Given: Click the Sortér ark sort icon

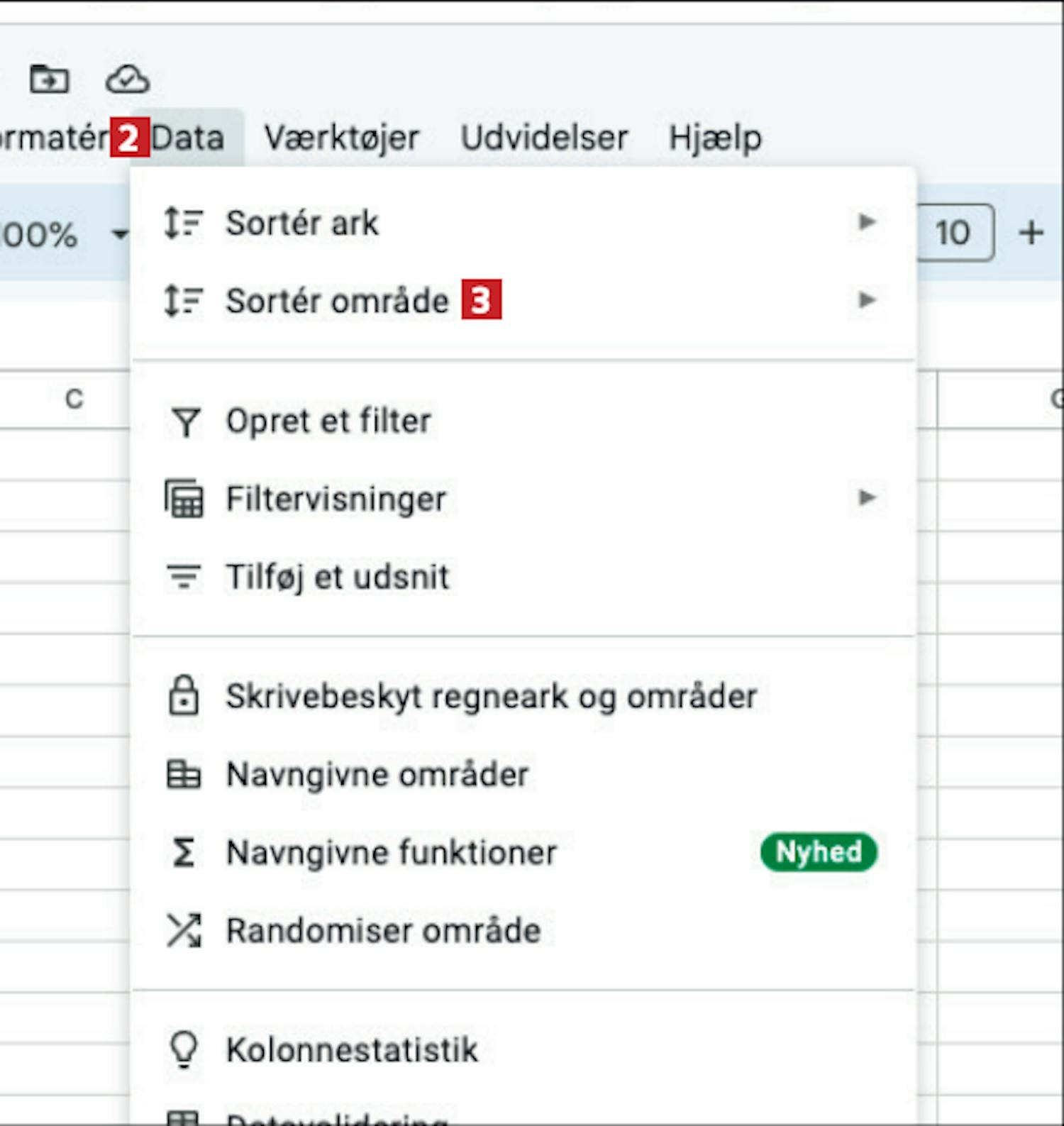Looking at the screenshot, I should [x=183, y=223].
